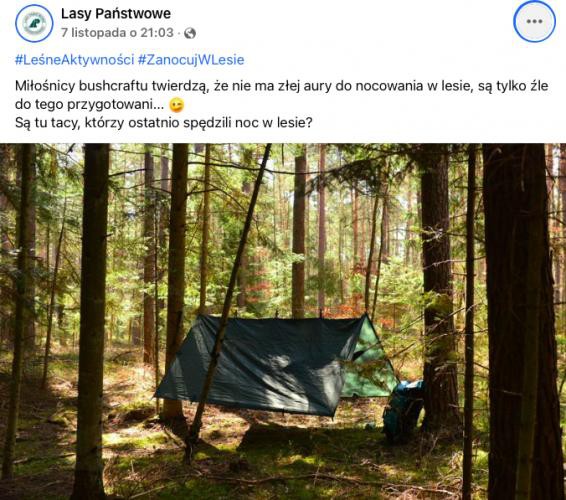Click the thick dark trunk at photo's right

coord(520,321)
